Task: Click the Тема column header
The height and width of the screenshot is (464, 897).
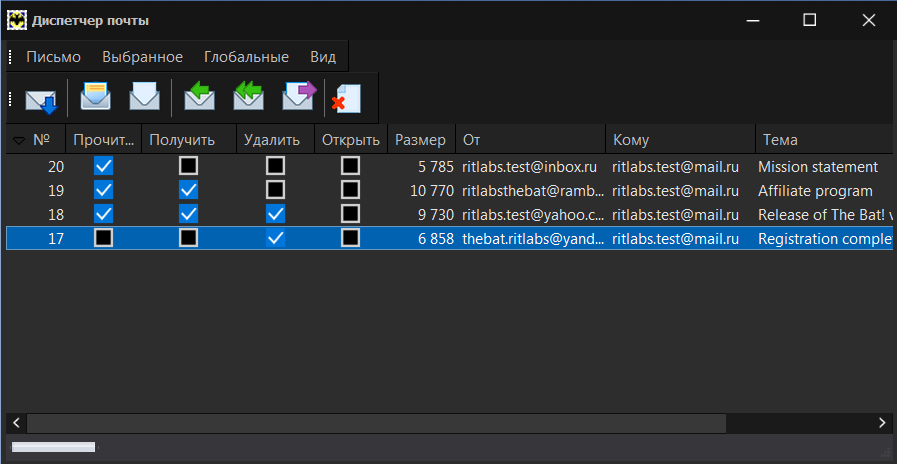Action: pos(824,140)
